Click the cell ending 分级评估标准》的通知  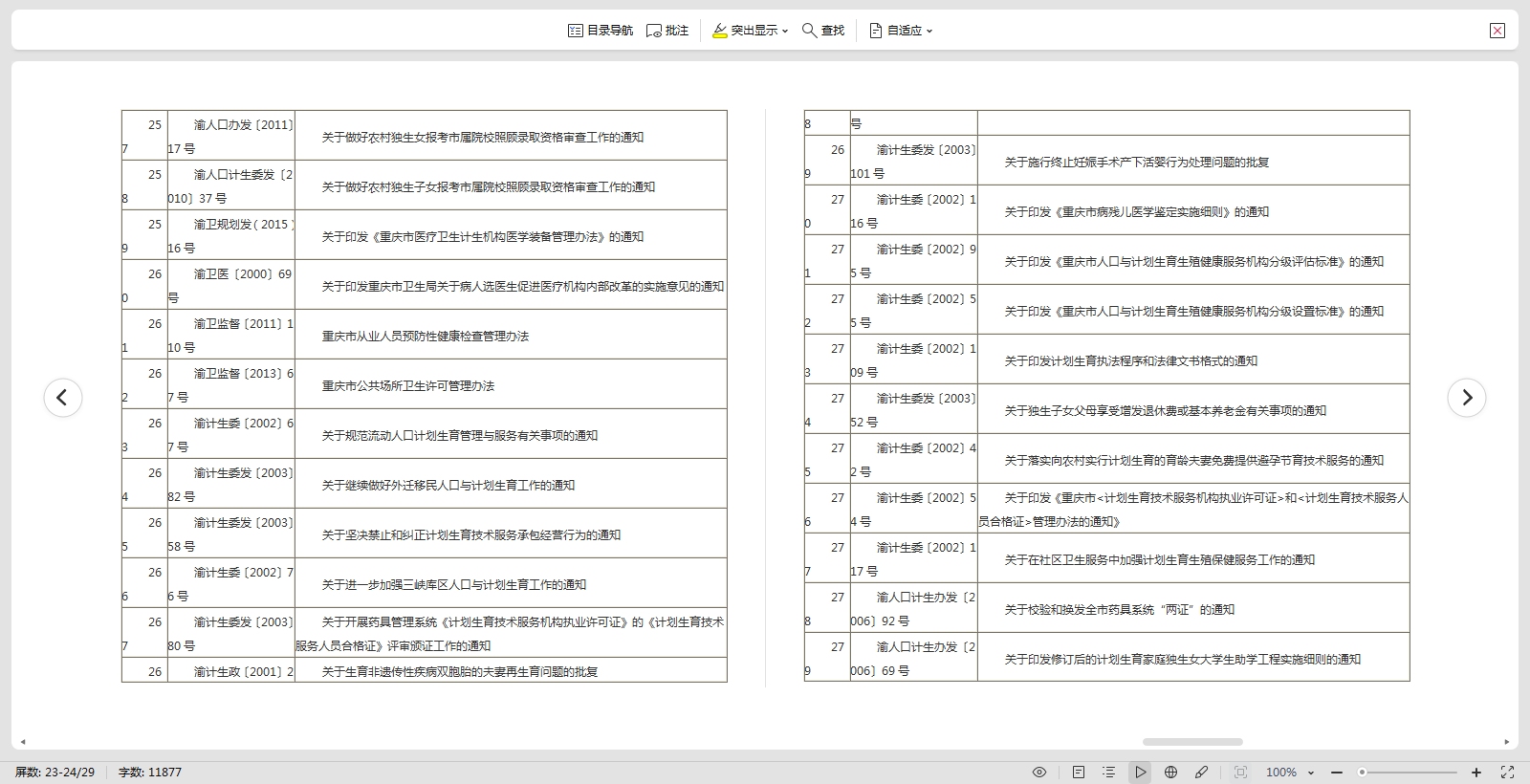click(1193, 260)
